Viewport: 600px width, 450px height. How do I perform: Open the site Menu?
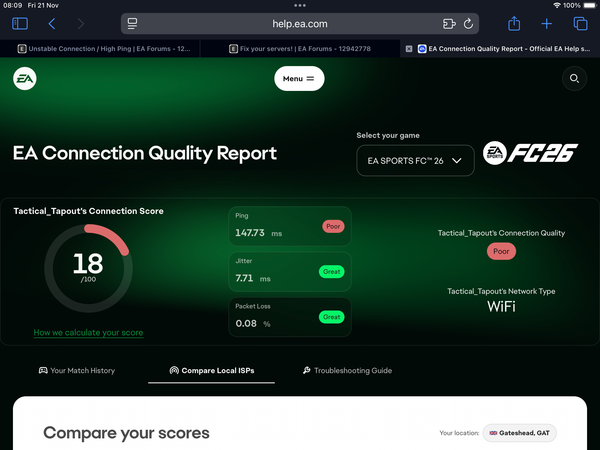pos(298,78)
